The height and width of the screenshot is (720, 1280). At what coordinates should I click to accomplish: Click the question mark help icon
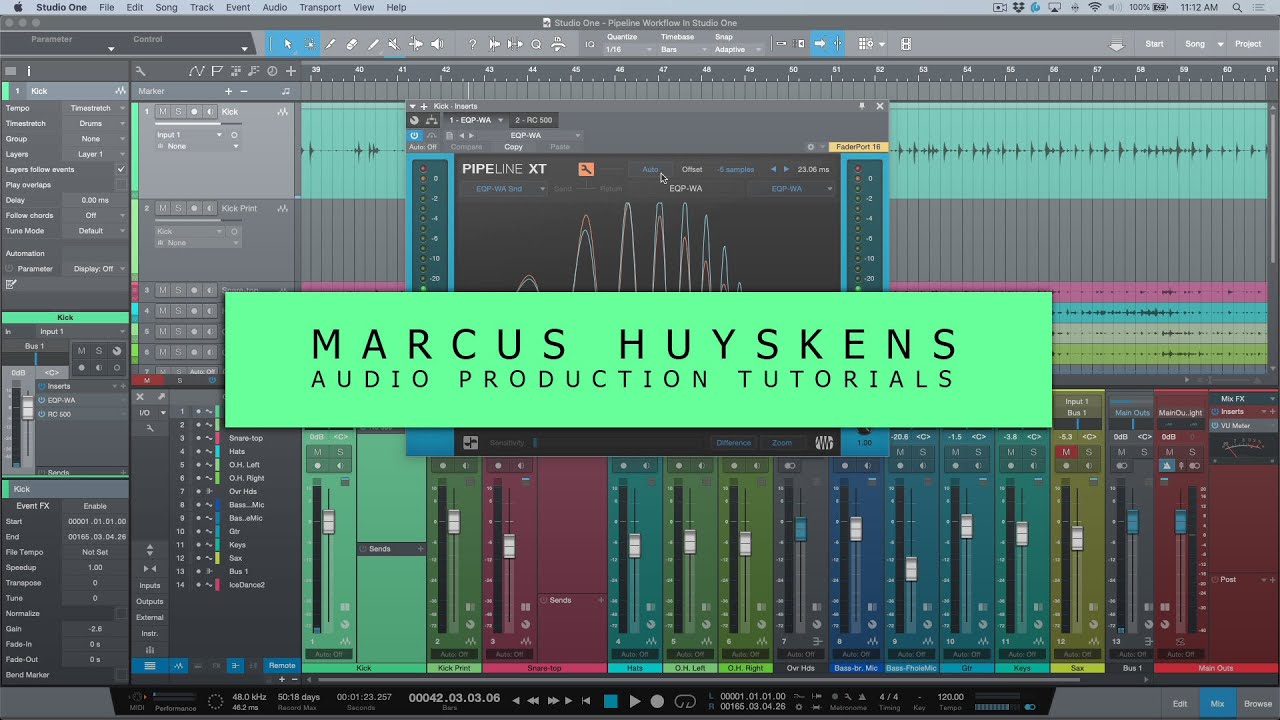click(x=472, y=44)
